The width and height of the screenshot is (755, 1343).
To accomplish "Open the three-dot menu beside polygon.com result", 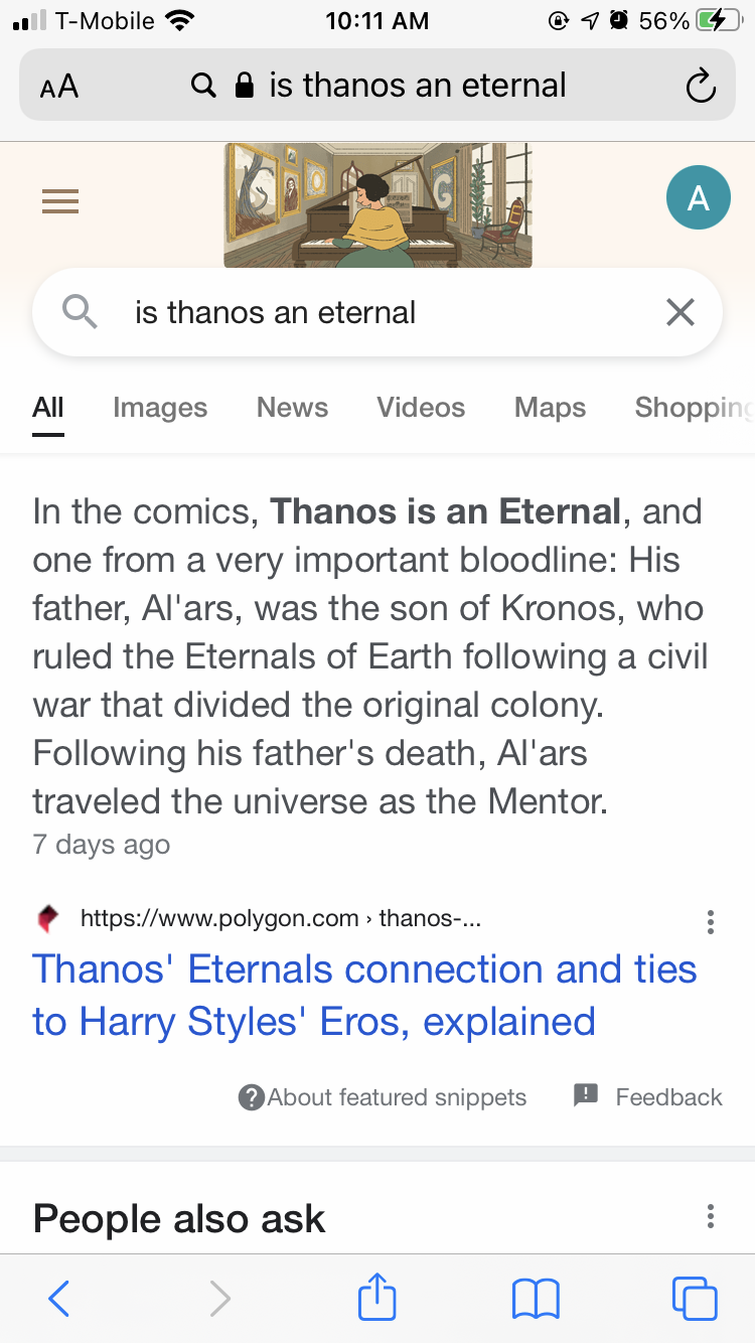I will coord(710,921).
